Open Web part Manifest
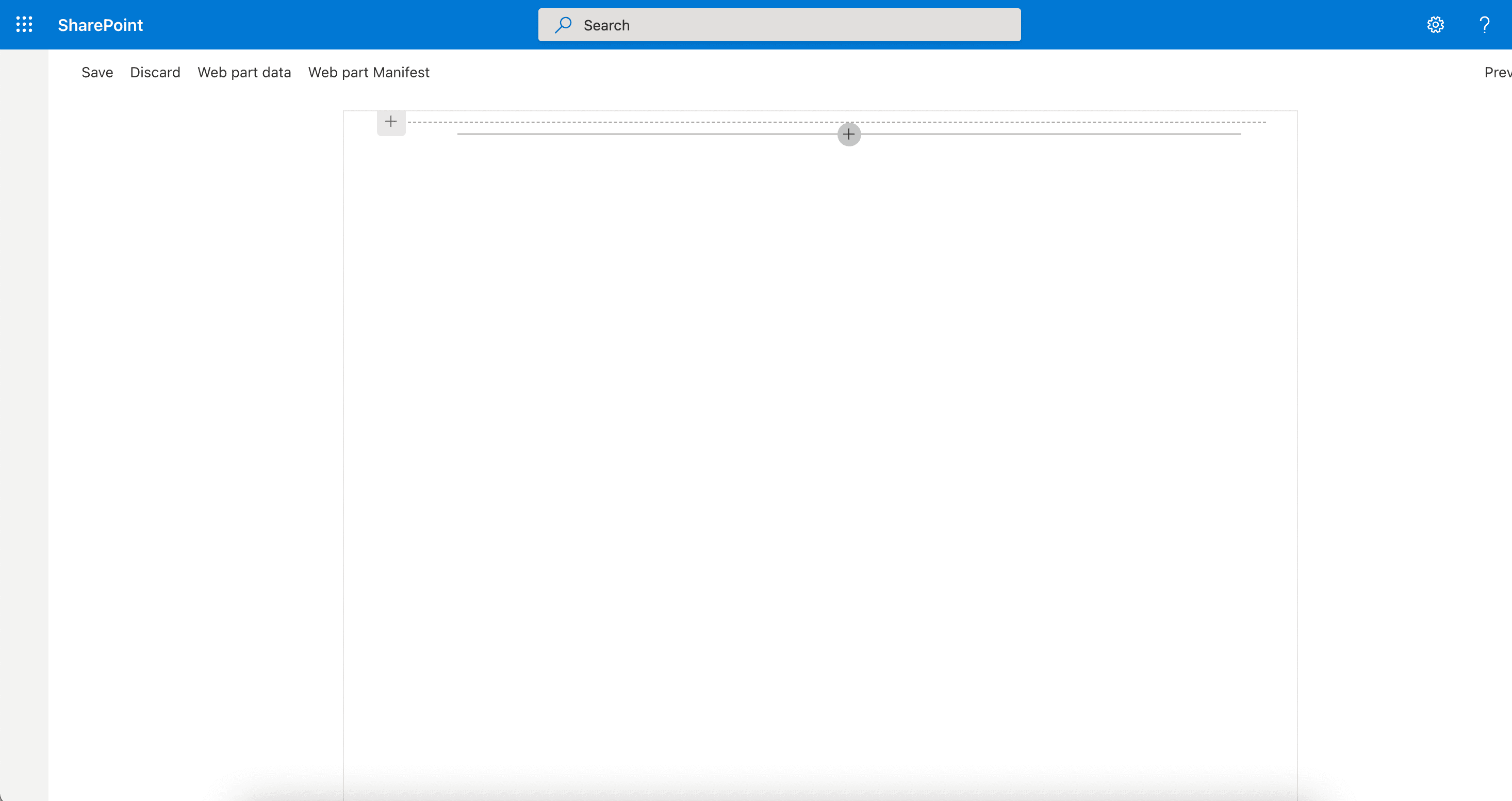This screenshot has width=1512, height=801. pyautogui.click(x=369, y=72)
